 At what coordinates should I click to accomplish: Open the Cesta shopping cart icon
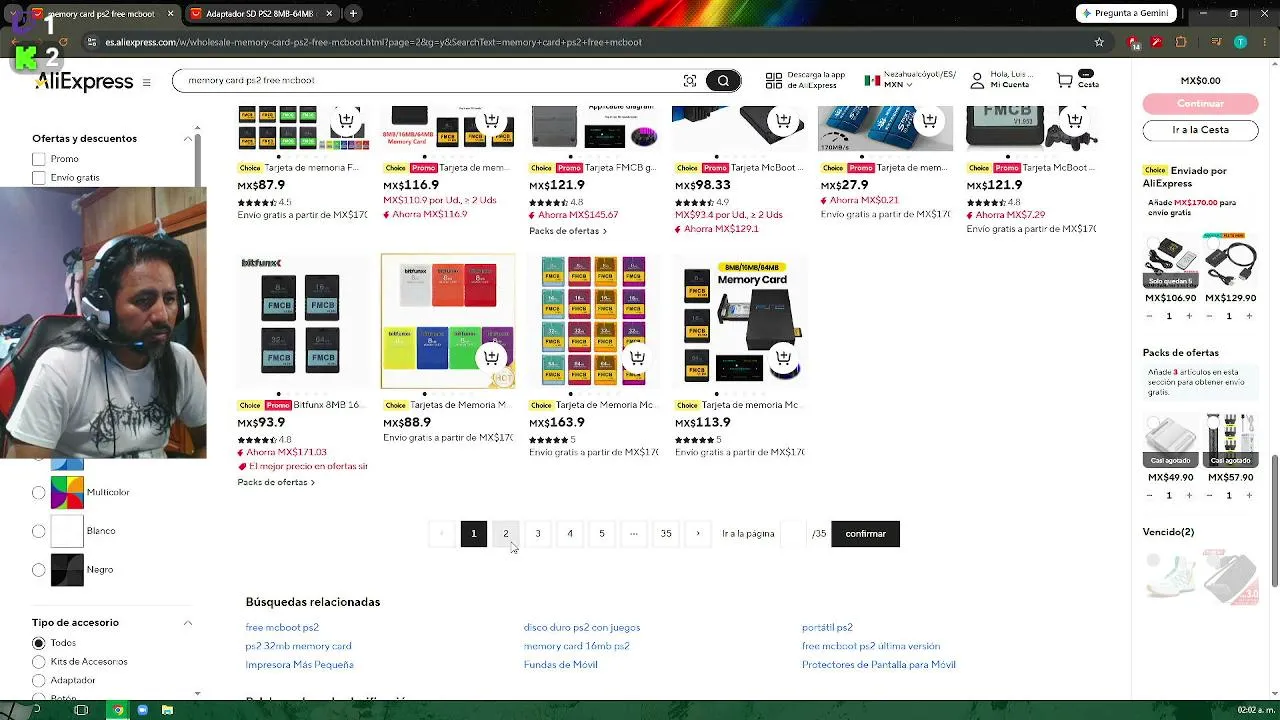[1065, 81]
